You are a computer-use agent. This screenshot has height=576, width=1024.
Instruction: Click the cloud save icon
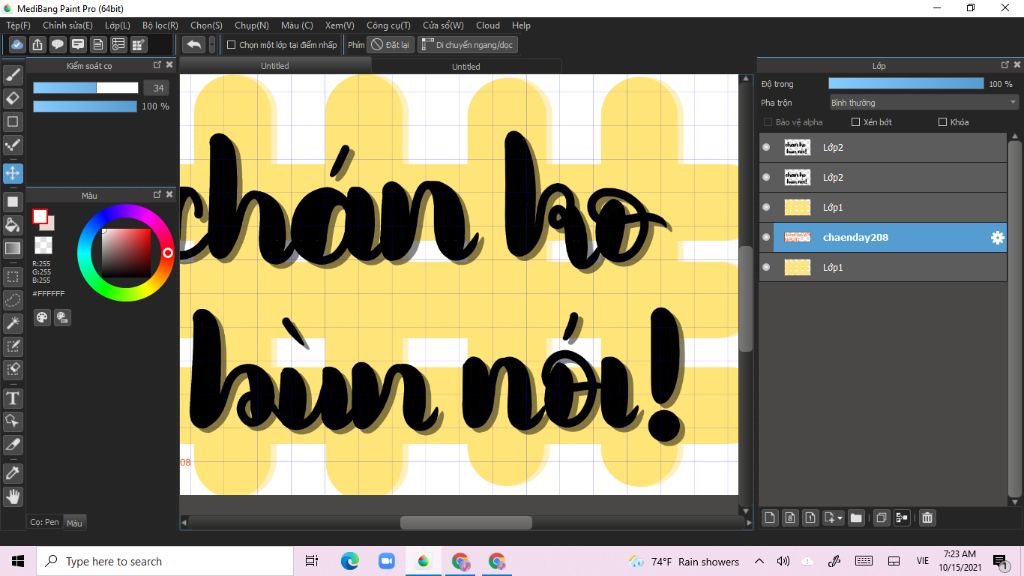pos(17,44)
